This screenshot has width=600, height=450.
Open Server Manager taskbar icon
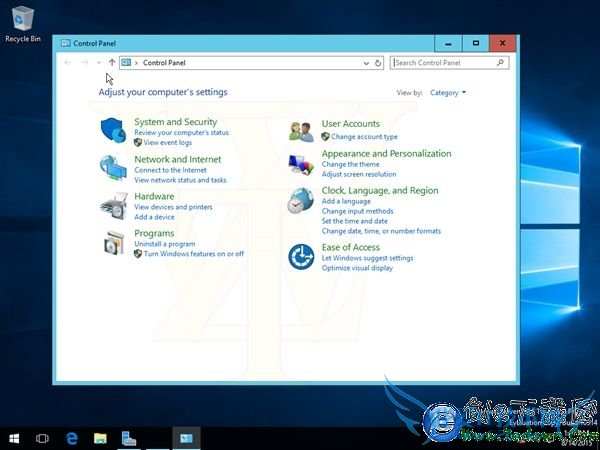tap(129, 438)
